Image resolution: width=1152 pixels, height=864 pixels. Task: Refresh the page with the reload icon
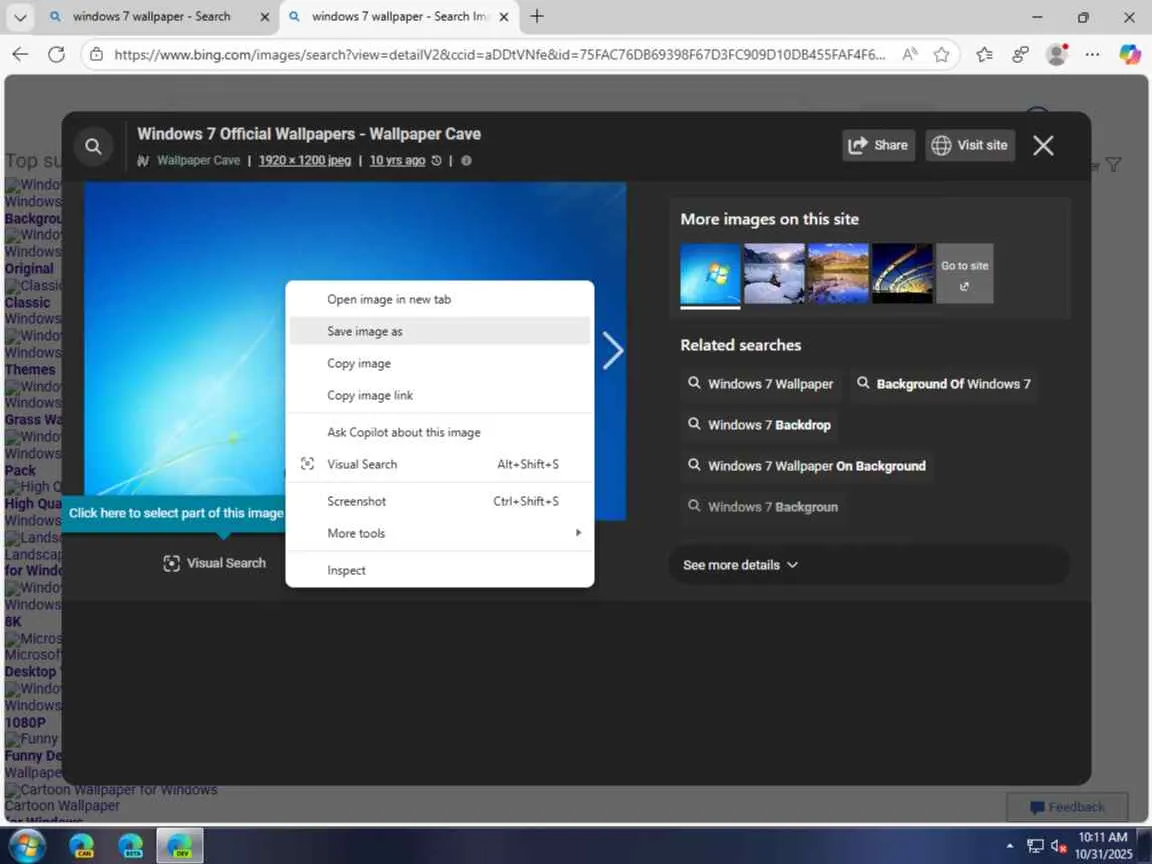pos(57,54)
